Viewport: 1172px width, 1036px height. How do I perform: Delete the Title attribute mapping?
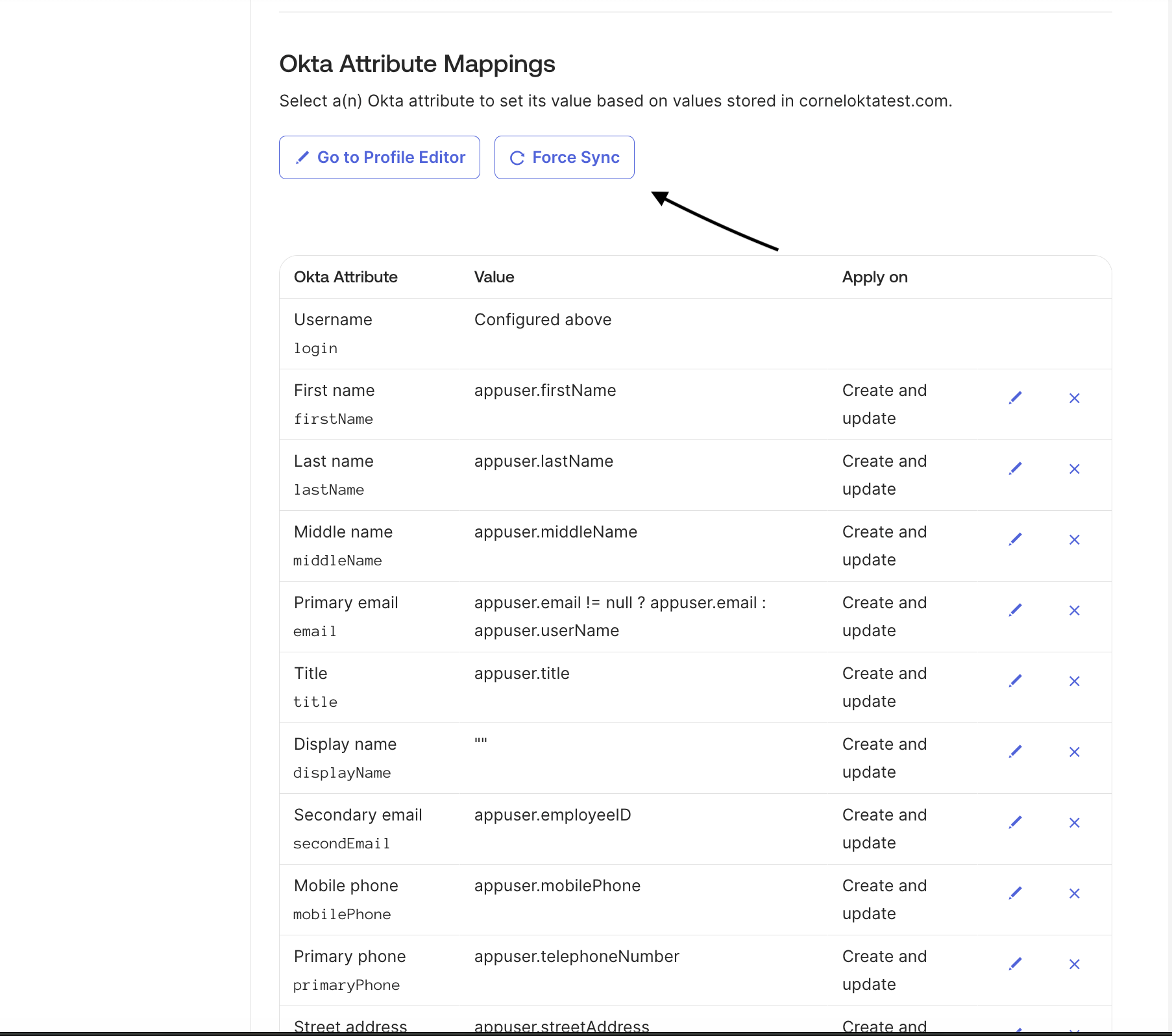pos(1075,681)
